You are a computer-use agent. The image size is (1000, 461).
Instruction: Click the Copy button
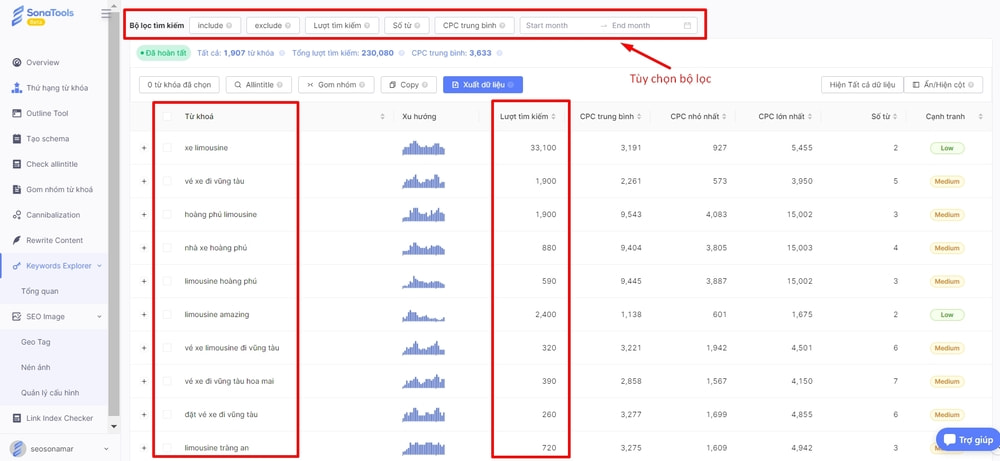coord(408,85)
